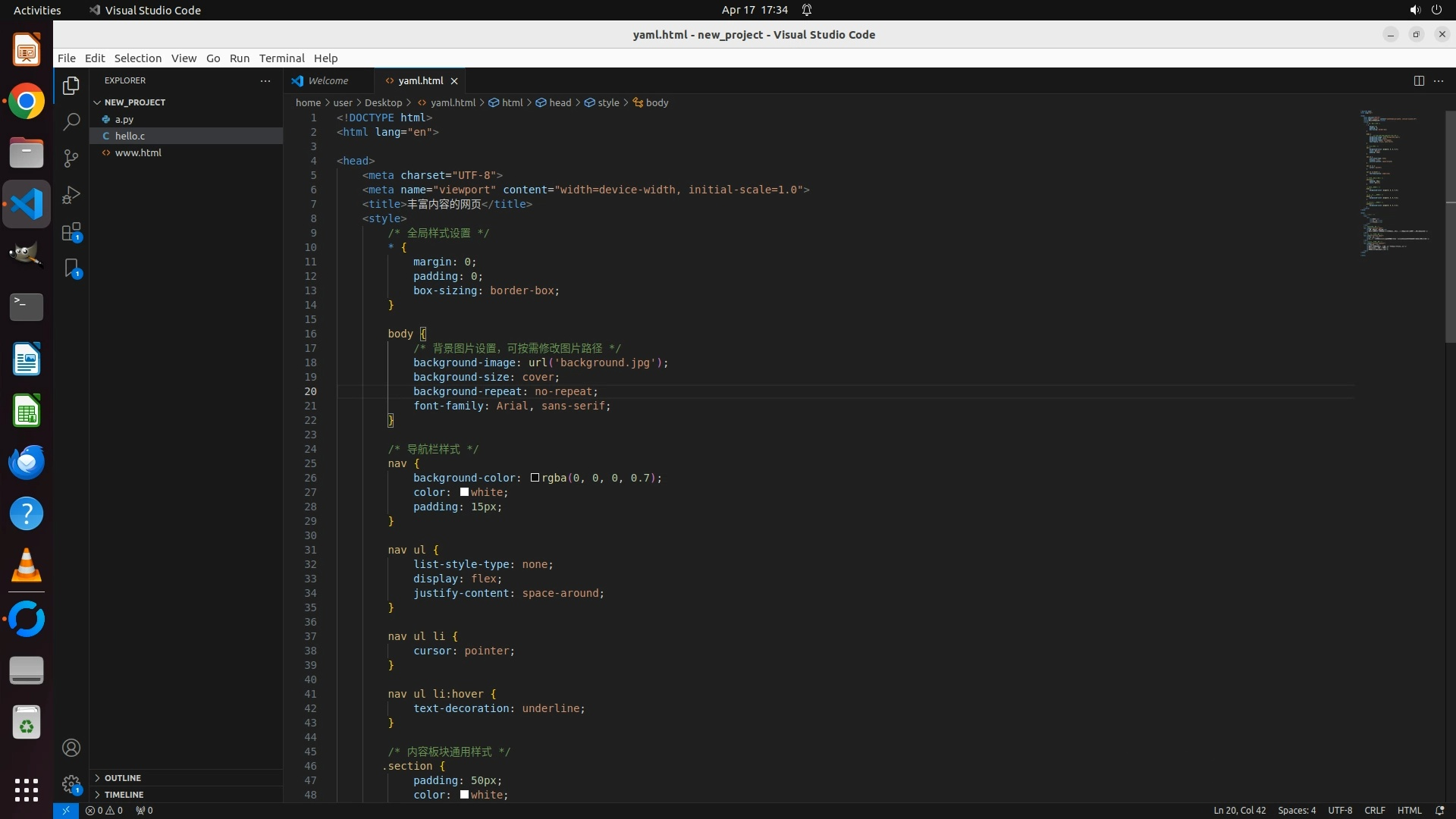This screenshot has width=1456, height=819.
Task: Switch to the Welcome tab
Action: [x=328, y=80]
